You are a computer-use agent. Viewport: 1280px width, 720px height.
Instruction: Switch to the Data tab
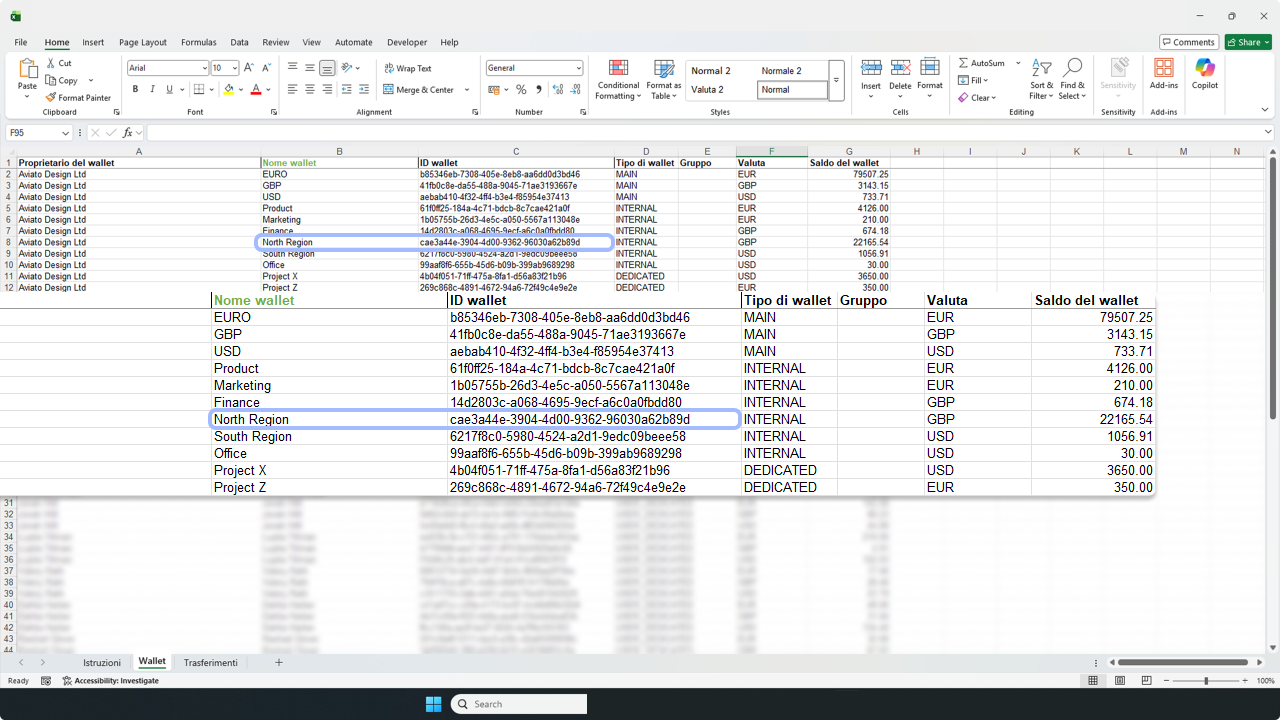pyautogui.click(x=239, y=42)
